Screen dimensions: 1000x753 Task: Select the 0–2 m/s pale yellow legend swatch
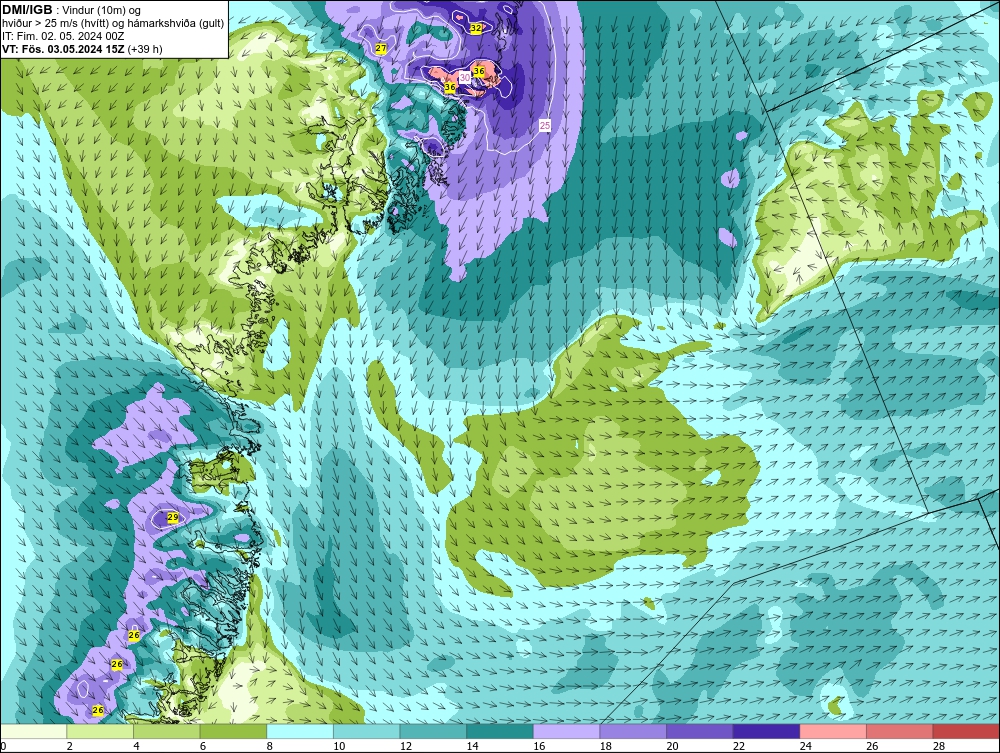coord(33,731)
